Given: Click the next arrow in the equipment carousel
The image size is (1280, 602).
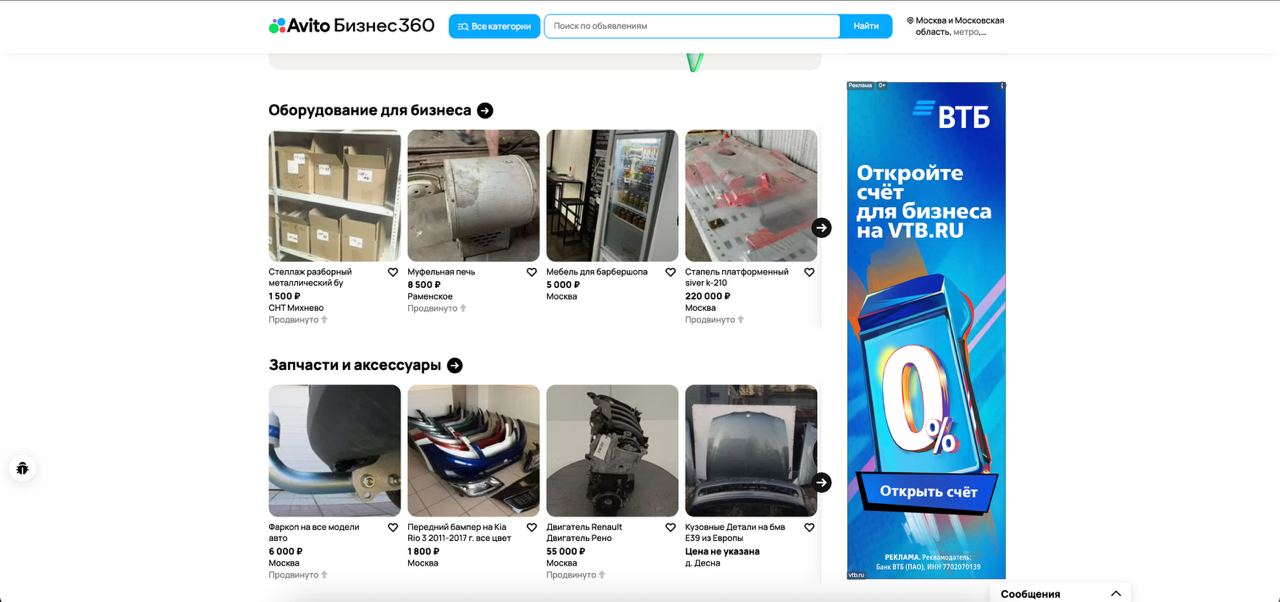Looking at the screenshot, I should (822, 228).
